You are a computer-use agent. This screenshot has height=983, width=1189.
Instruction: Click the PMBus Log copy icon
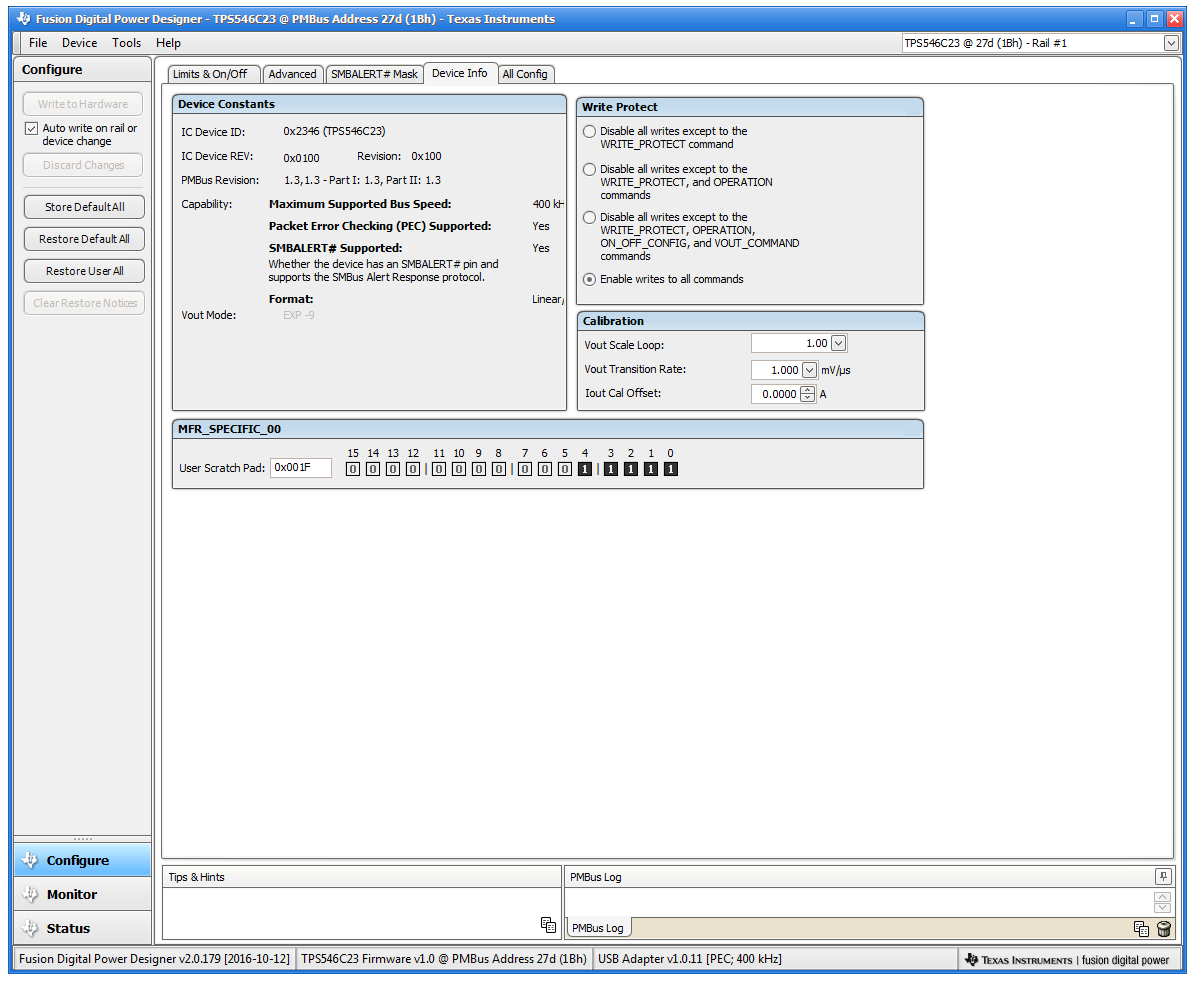pyautogui.click(x=1141, y=929)
